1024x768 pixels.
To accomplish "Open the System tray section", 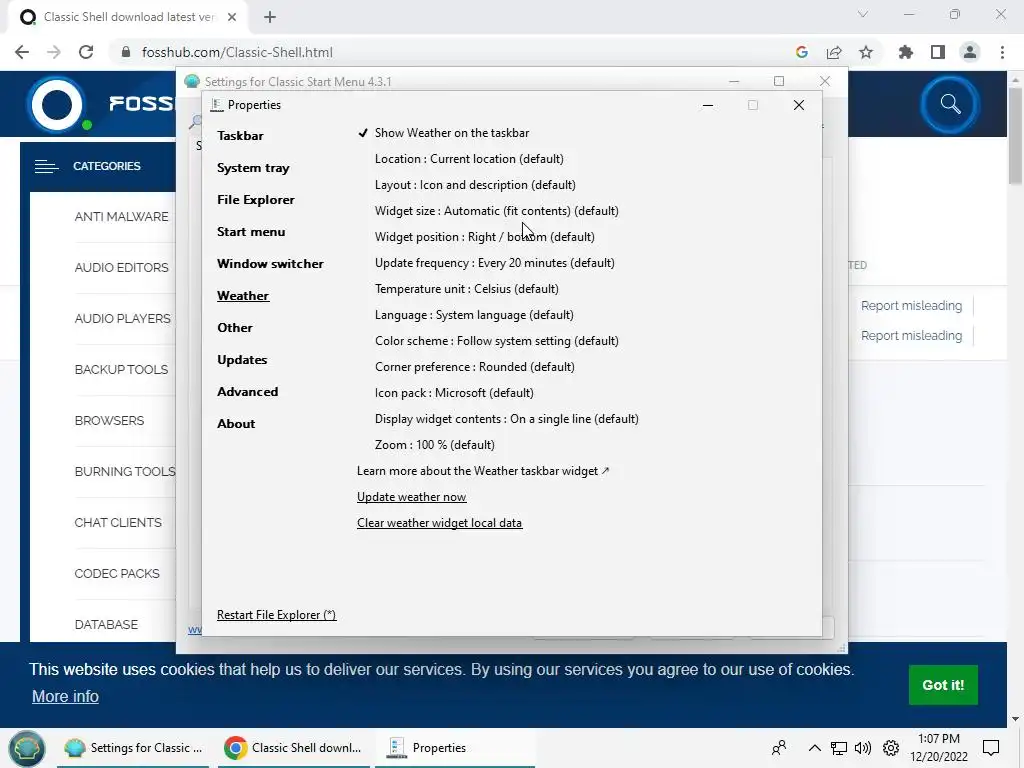I will 253,168.
